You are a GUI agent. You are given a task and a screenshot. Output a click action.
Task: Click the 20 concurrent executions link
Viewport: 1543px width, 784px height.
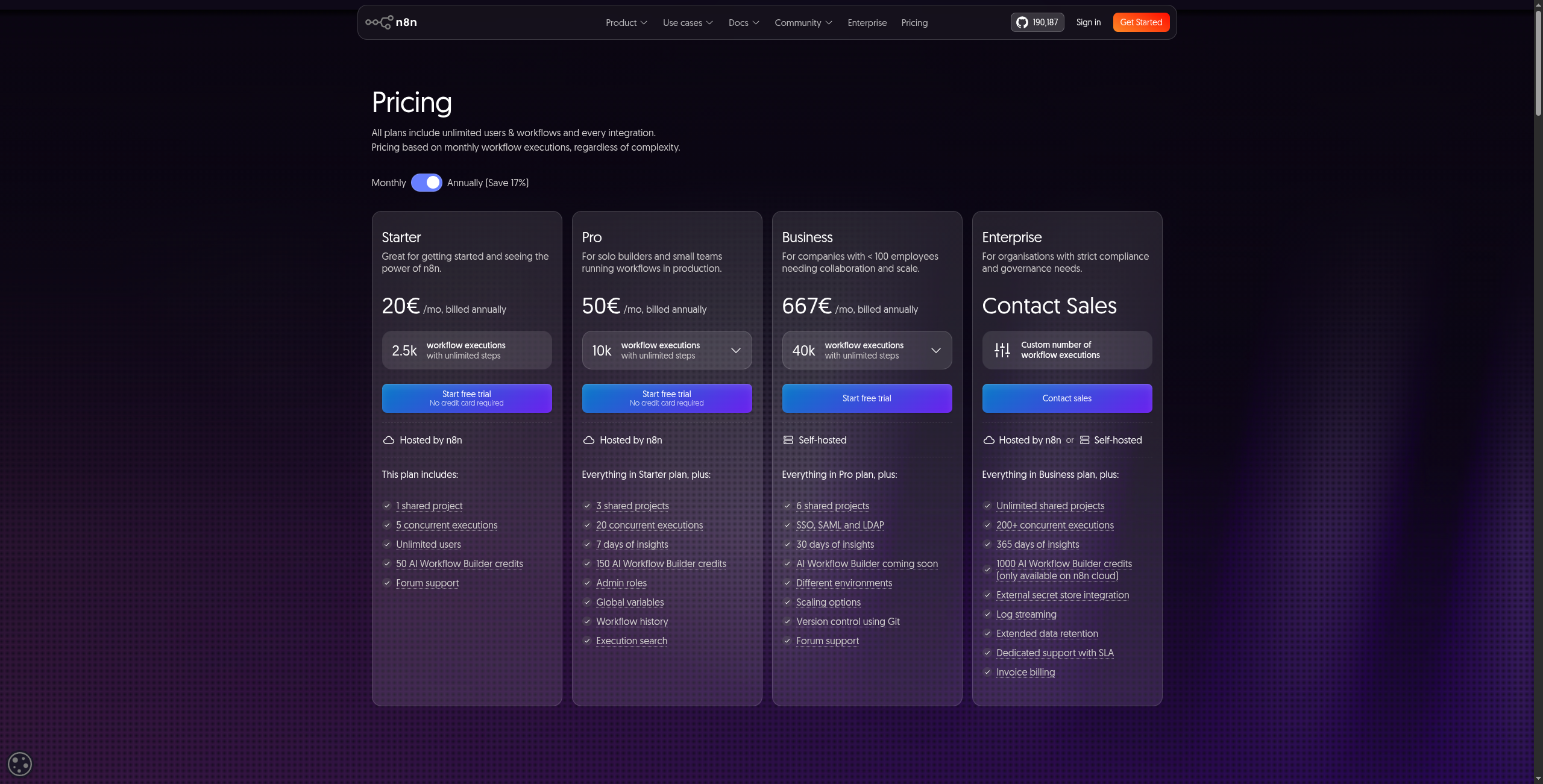(649, 525)
